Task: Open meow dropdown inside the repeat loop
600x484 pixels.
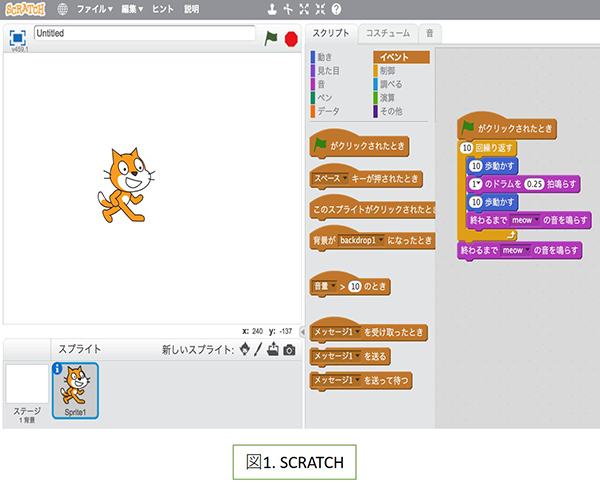Action: coord(526,220)
